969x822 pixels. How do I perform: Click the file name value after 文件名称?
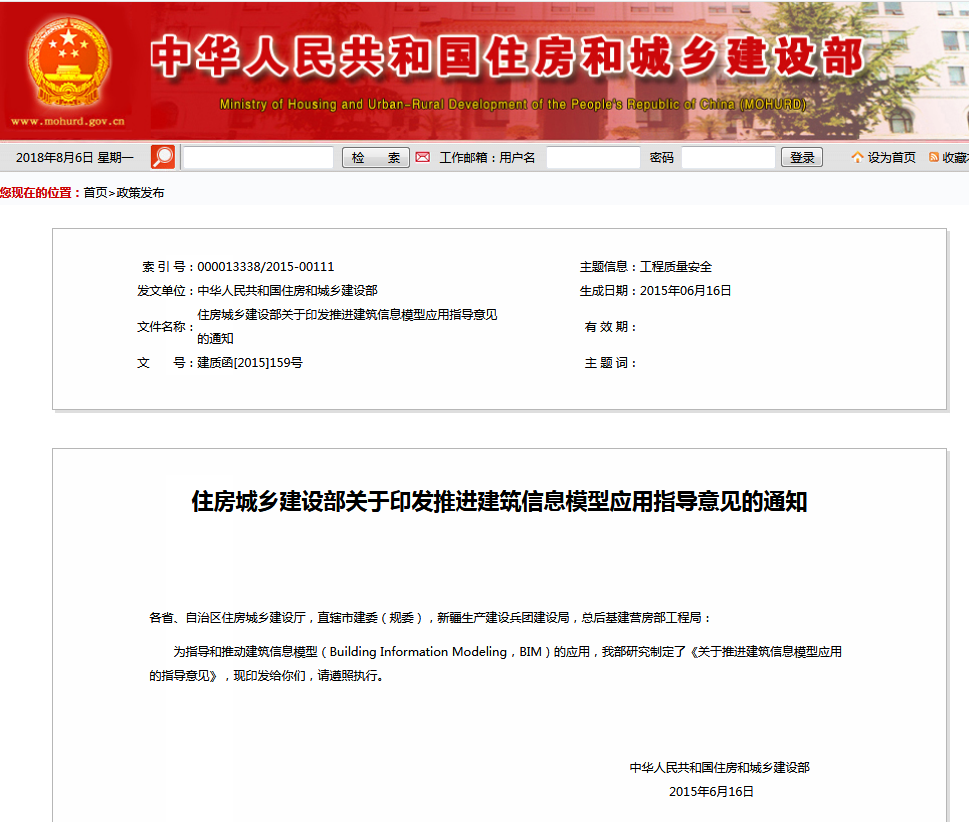tap(347, 326)
